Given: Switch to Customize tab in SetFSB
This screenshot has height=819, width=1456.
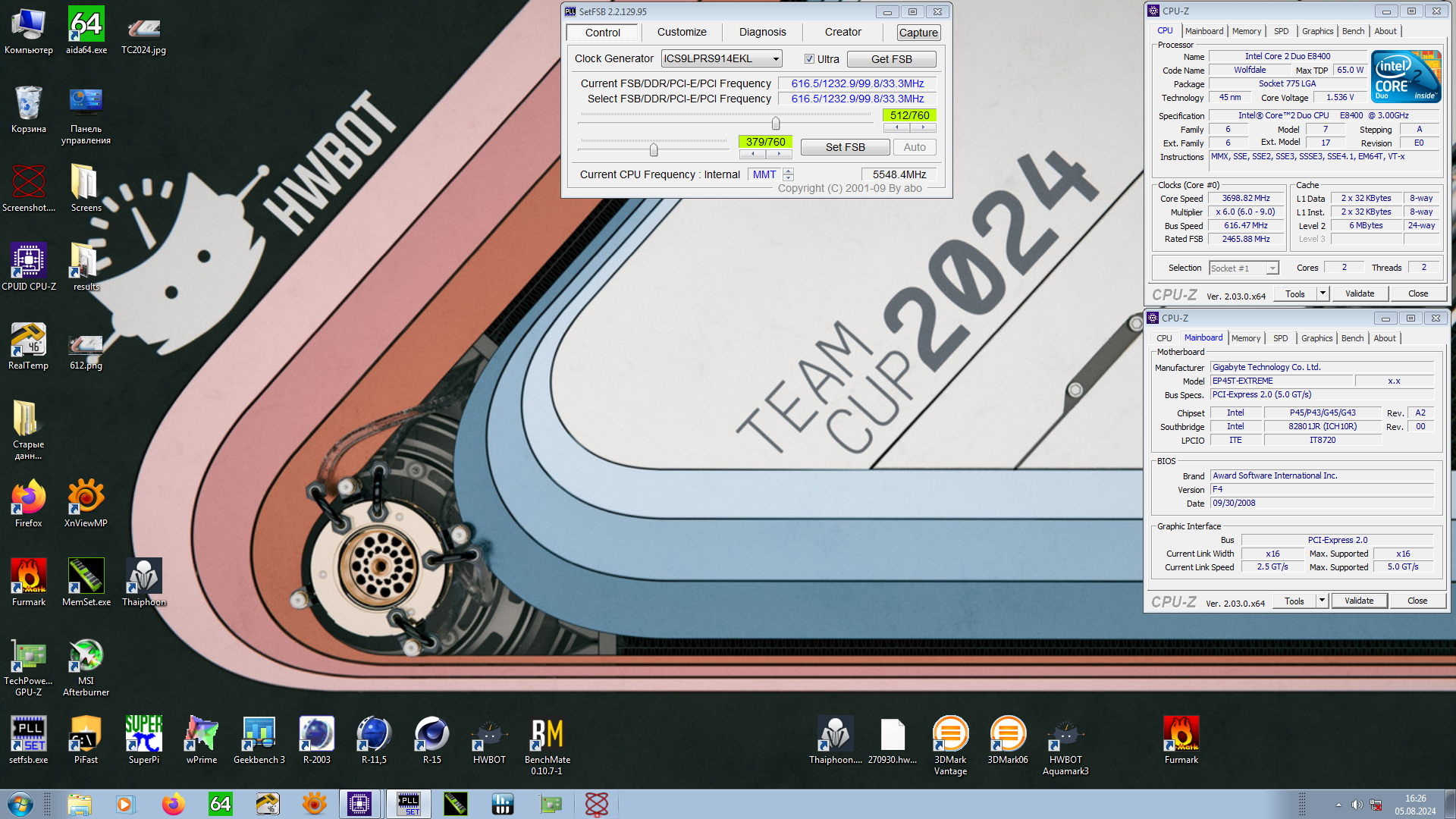Looking at the screenshot, I should coord(682,32).
